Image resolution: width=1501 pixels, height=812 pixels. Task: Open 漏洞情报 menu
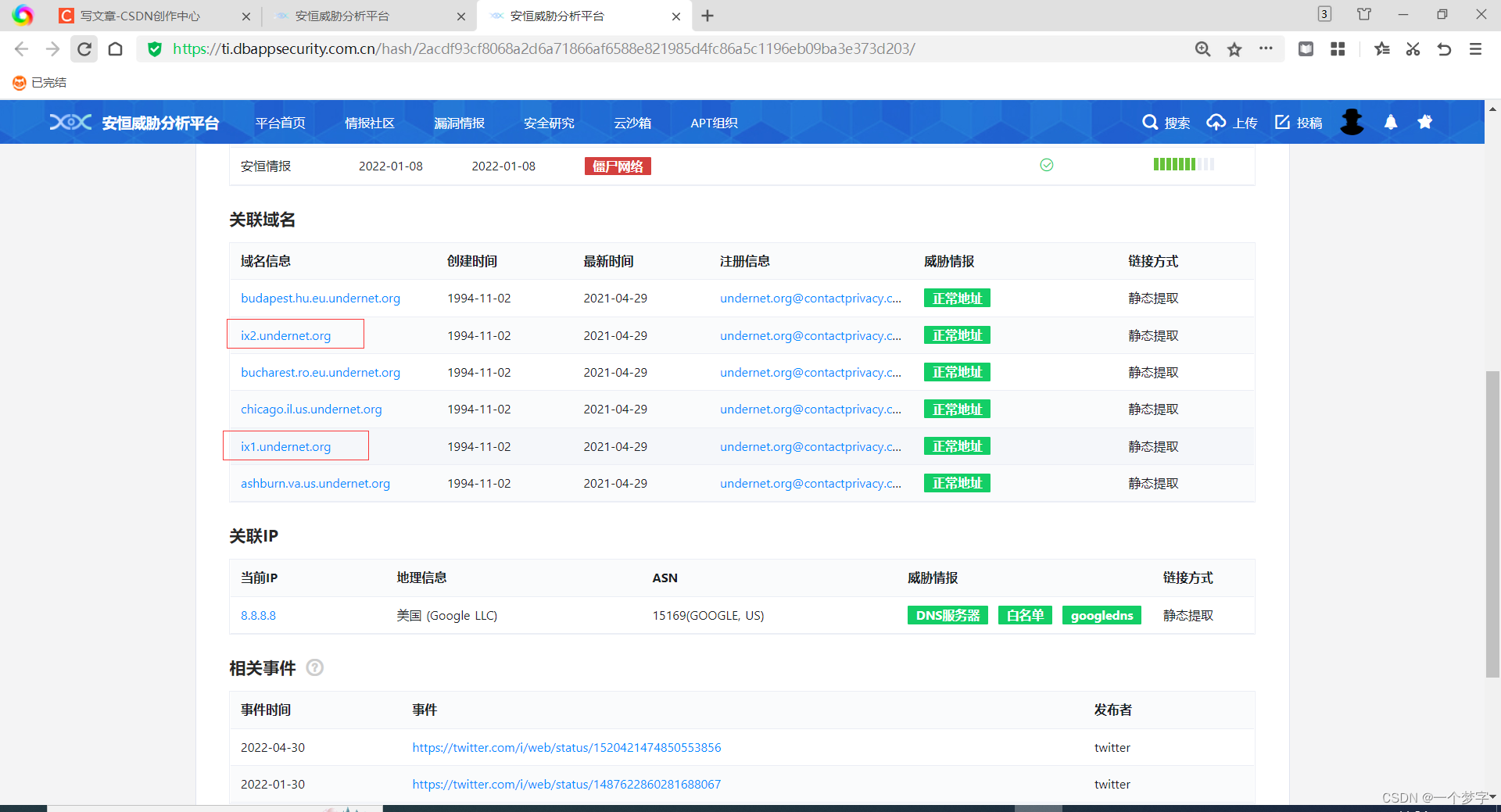[459, 123]
